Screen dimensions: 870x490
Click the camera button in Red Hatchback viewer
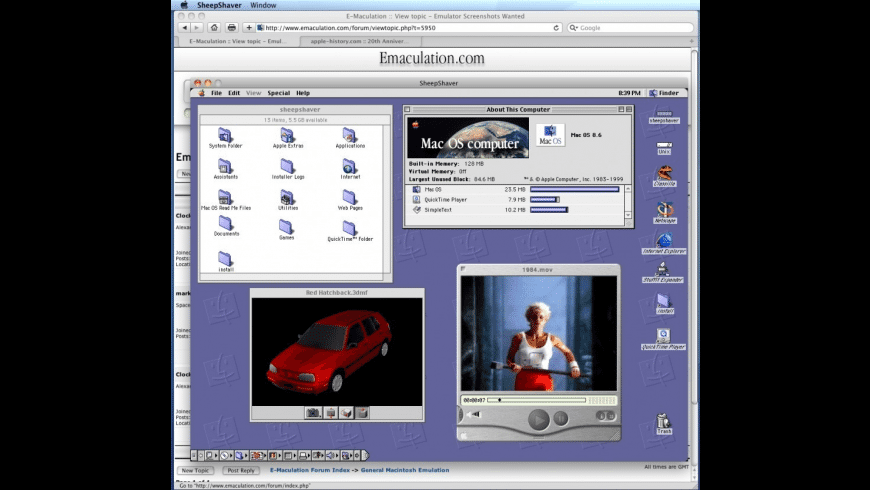(x=313, y=412)
